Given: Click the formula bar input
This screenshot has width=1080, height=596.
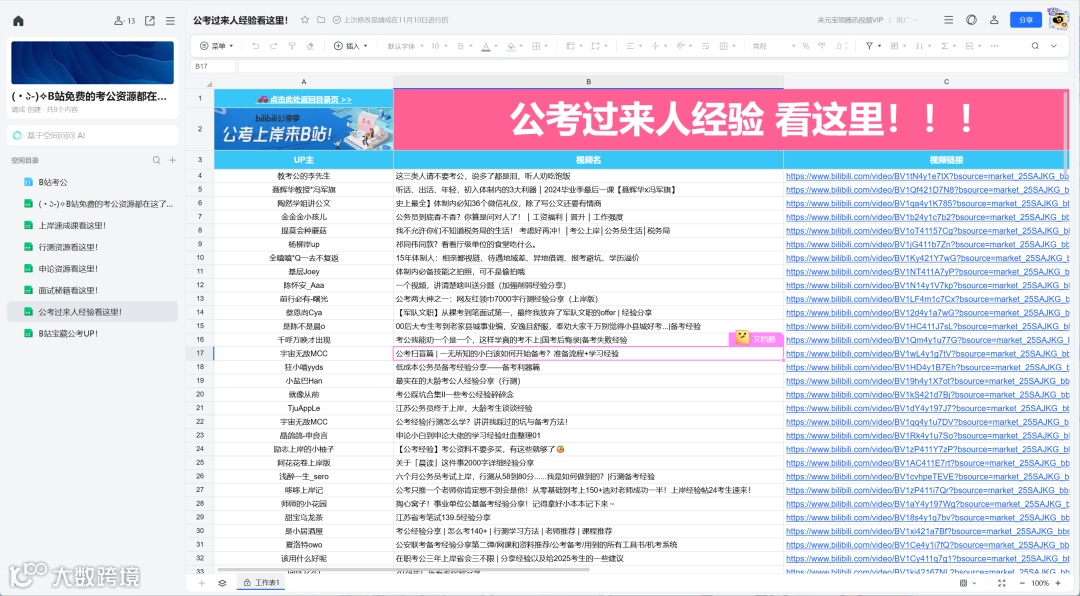Looking at the screenshot, I should pyautogui.click(x=653, y=66).
